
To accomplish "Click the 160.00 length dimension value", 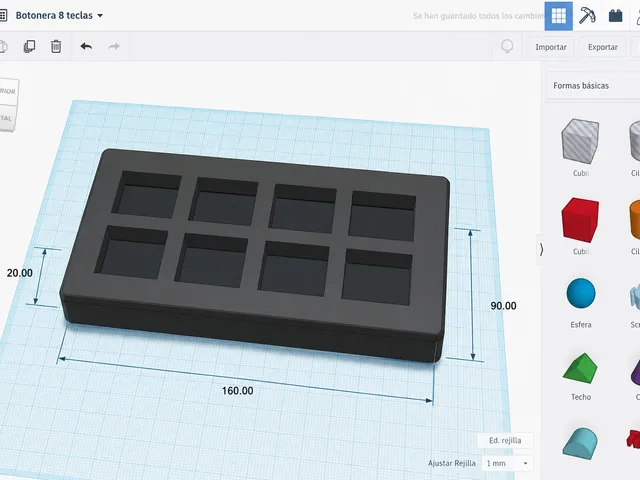I will [238, 391].
